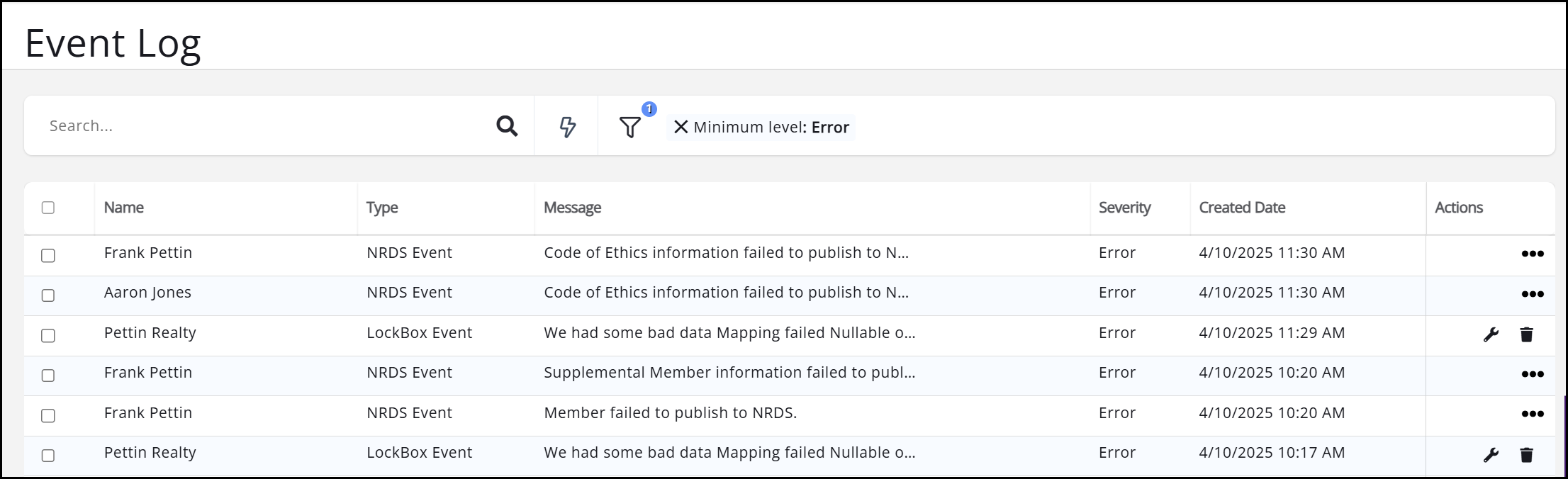Delete the 11:29 AM LockBox event

[x=1526, y=334]
